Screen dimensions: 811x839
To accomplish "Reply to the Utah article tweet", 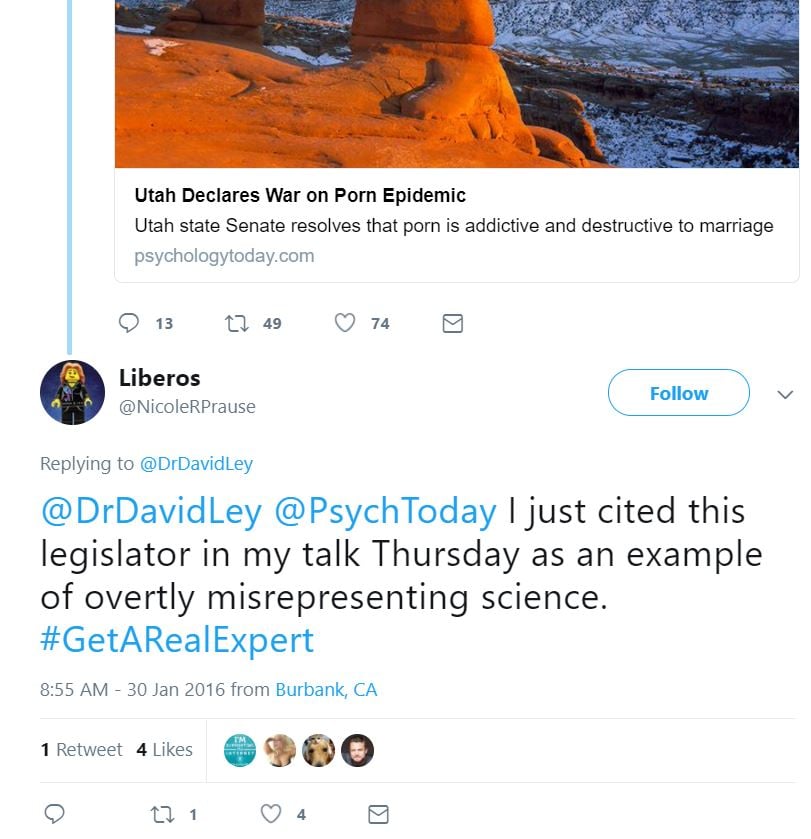I will (129, 323).
